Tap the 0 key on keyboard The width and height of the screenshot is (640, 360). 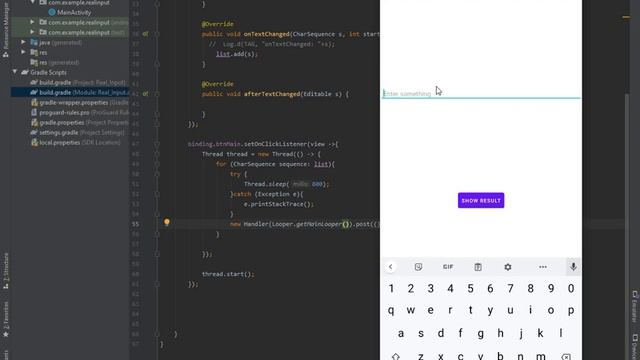(x=571, y=289)
